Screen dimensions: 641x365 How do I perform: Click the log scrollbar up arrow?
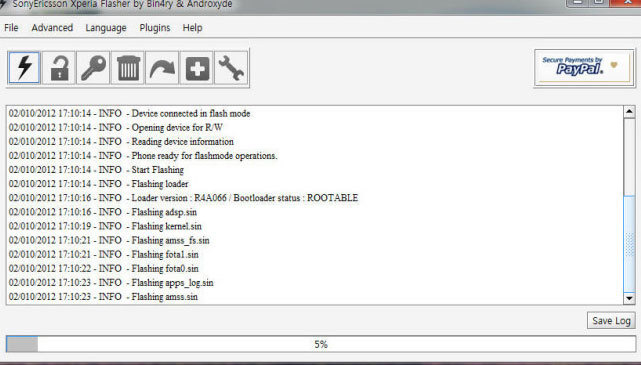(x=629, y=112)
